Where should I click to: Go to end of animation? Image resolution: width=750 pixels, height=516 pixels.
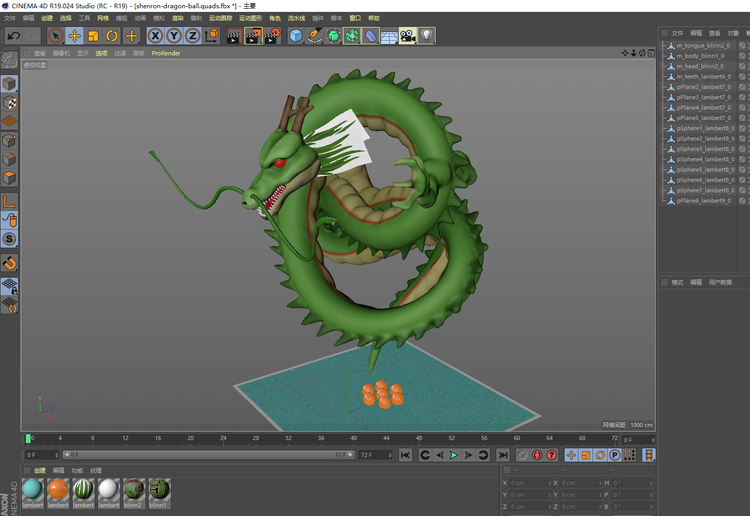(502, 455)
